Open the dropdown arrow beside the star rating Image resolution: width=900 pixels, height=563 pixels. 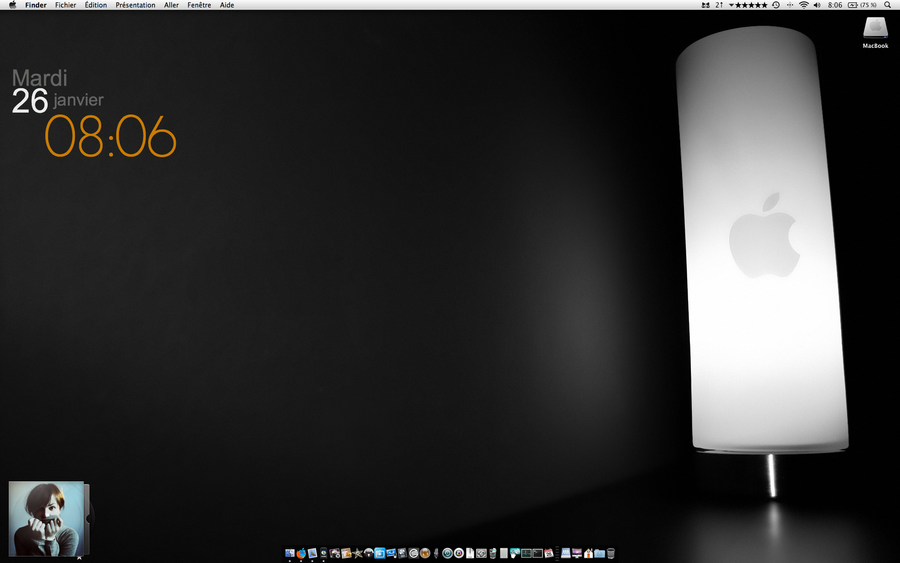pyautogui.click(x=731, y=5)
